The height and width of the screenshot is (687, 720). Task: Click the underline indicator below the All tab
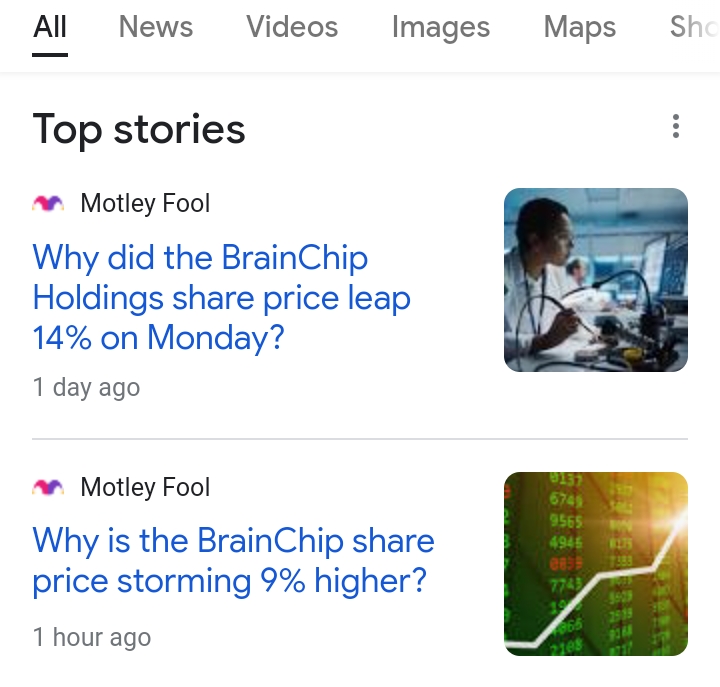[x=50, y=54]
